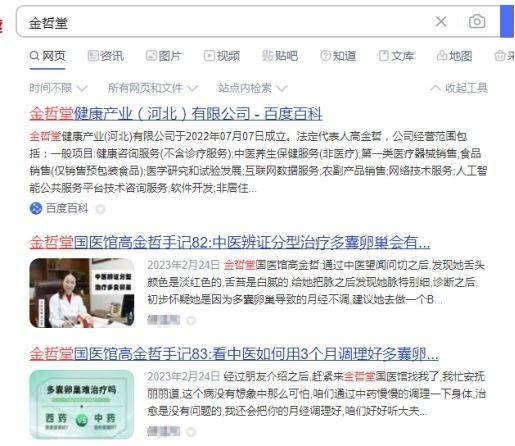The height and width of the screenshot is (446, 515).
Task: Switch to the 图片 images tab
Action: [x=164, y=56]
